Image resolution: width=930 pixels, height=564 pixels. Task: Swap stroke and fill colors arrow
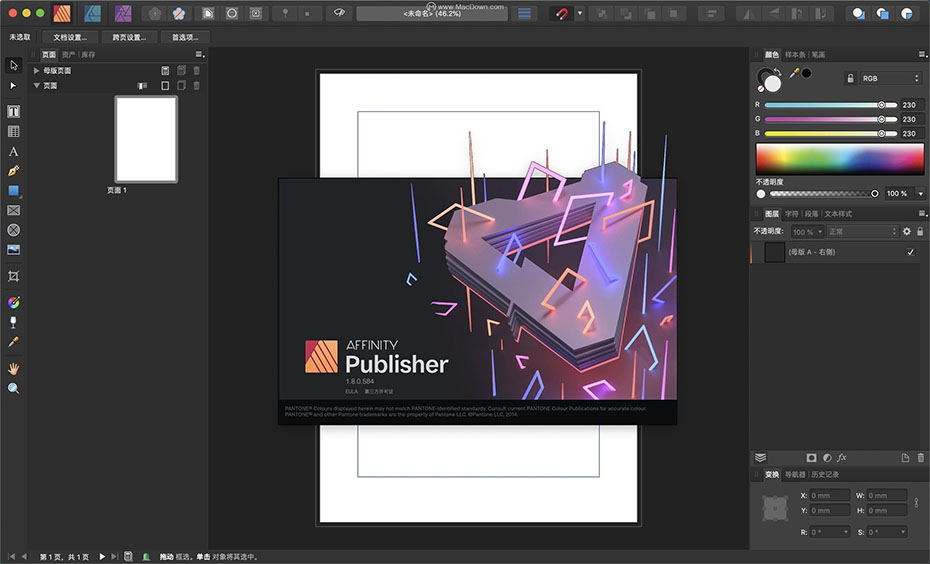(x=777, y=71)
